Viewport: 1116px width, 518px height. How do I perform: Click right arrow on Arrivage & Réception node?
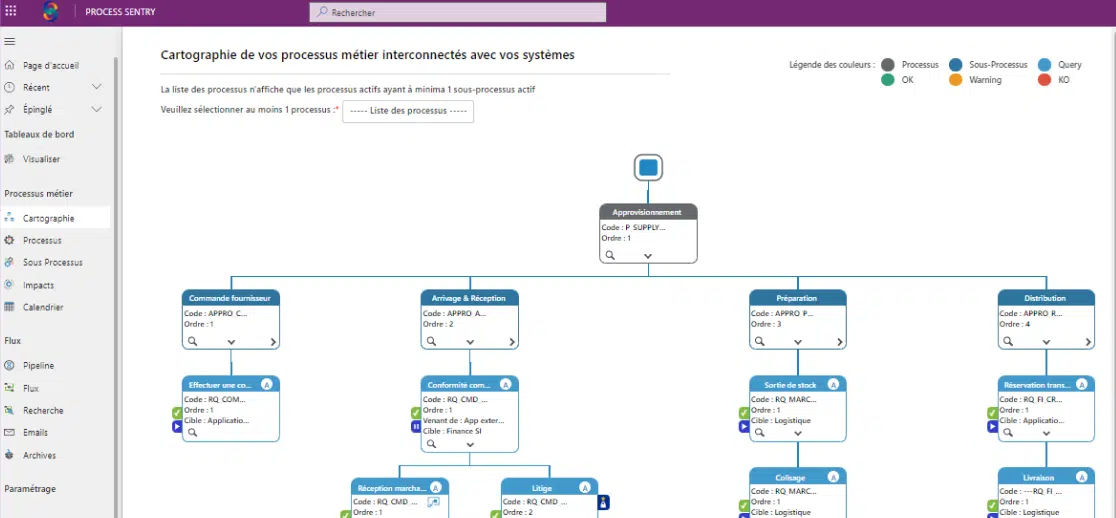coord(513,341)
